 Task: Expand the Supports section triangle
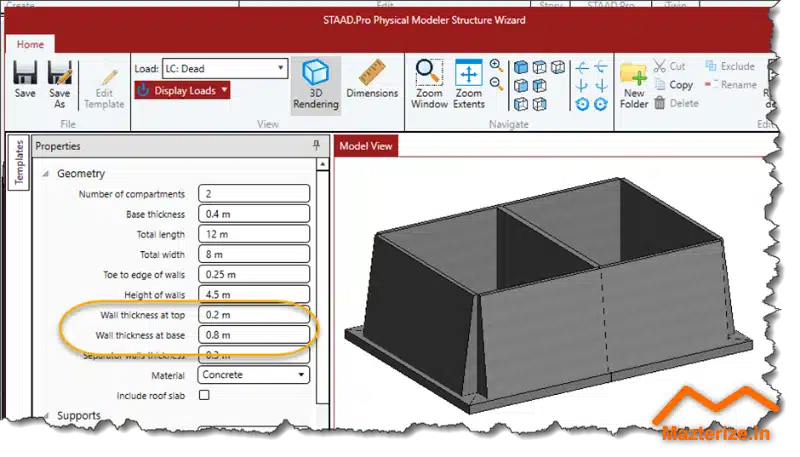click(46, 416)
